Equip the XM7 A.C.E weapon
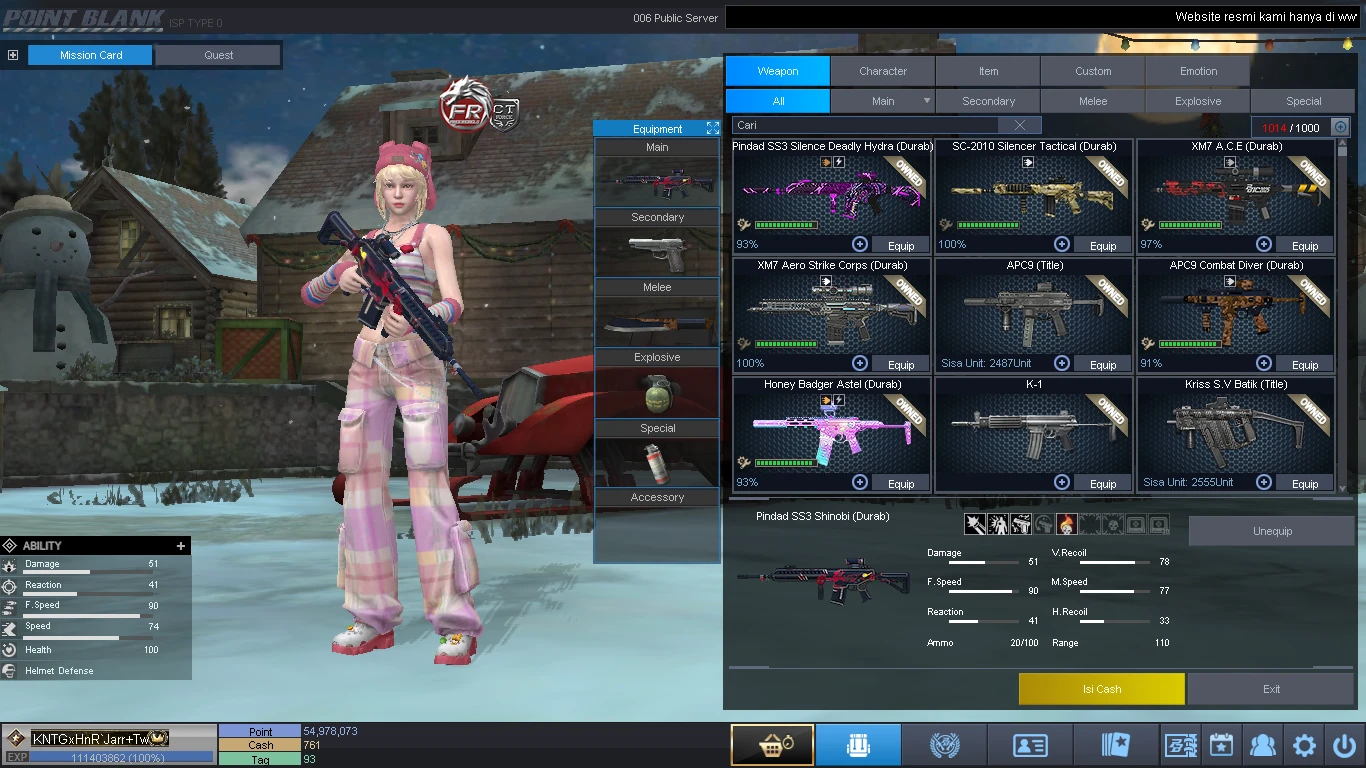Viewport: 1366px width, 768px height. (1305, 245)
